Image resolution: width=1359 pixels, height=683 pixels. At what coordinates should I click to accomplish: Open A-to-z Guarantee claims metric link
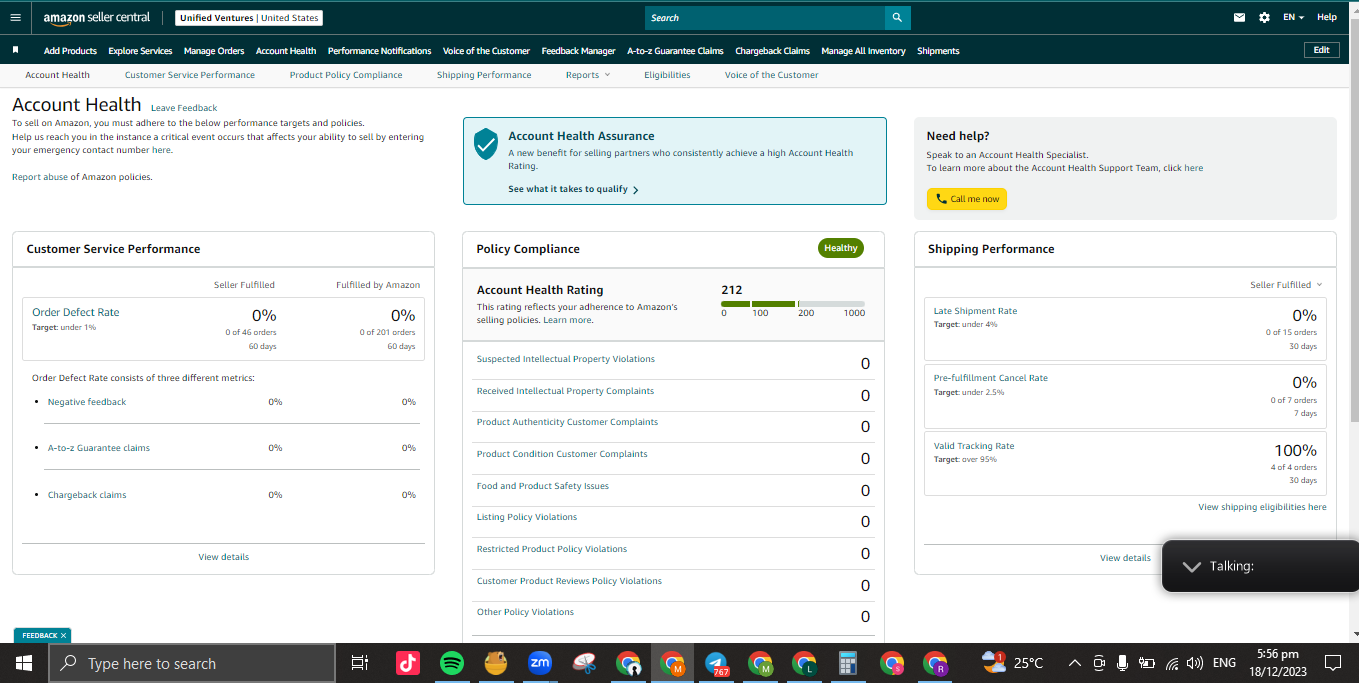pyautogui.click(x=99, y=448)
